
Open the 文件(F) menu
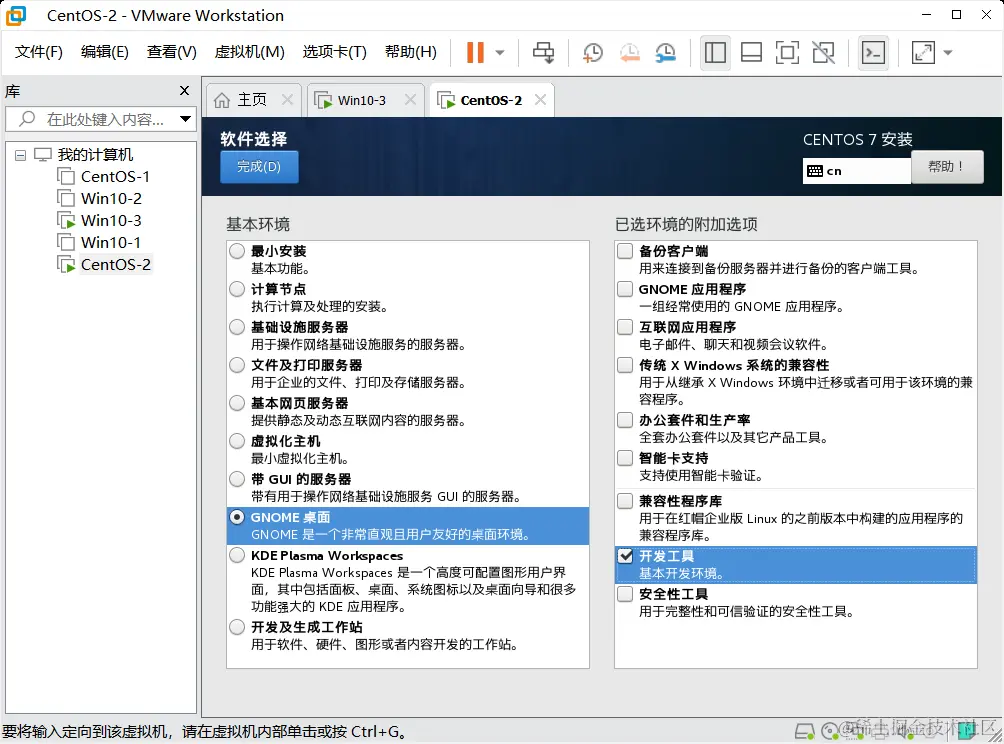38,52
